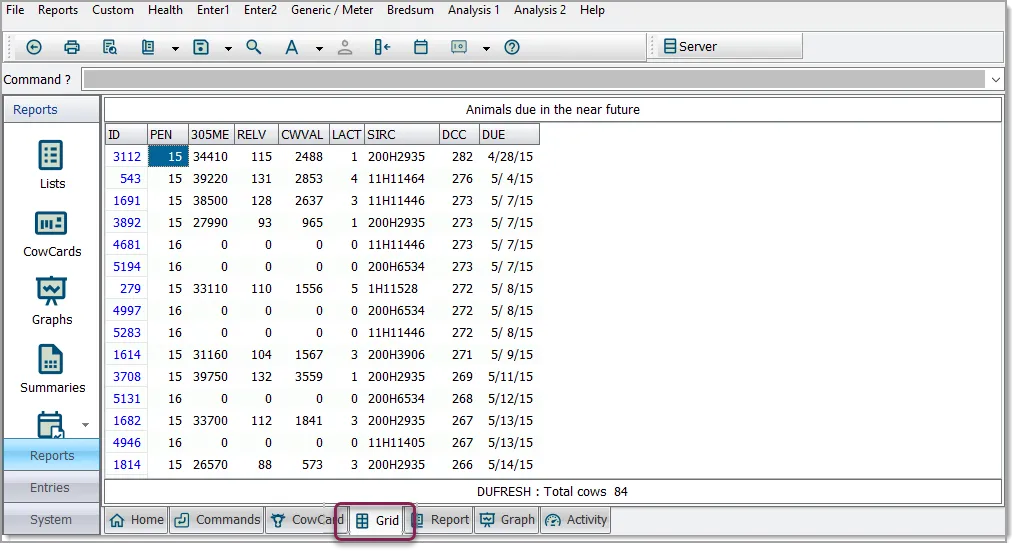Switch to the Graph tab

pyautogui.click(x=507, y=520)
